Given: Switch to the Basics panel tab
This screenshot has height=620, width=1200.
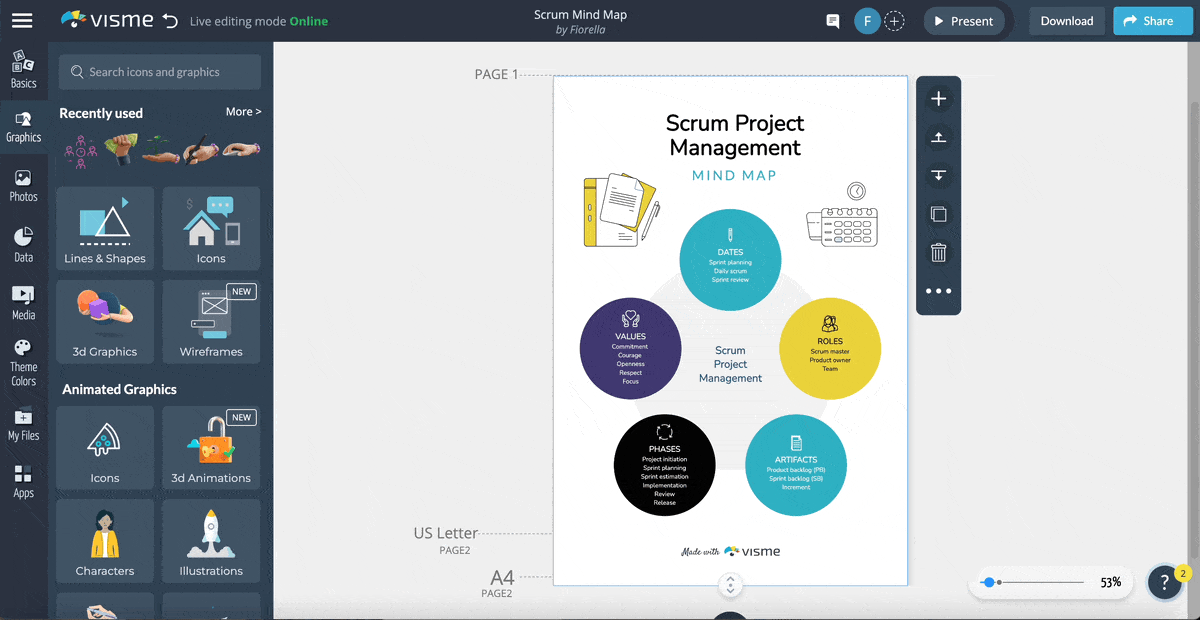Looking at the screenshot, I should [x=23, y=68].
